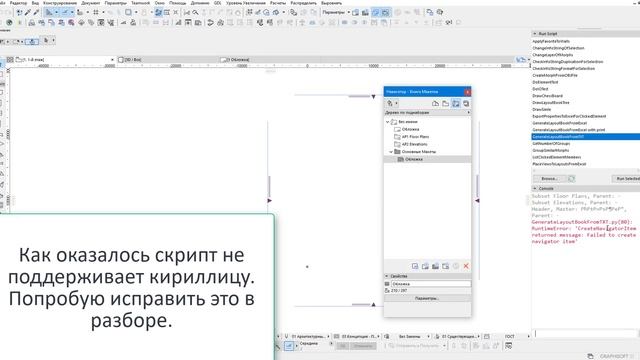Select the ChangeLayerOfMorphs script
640x360 pixels.
(x=553, y=55)
